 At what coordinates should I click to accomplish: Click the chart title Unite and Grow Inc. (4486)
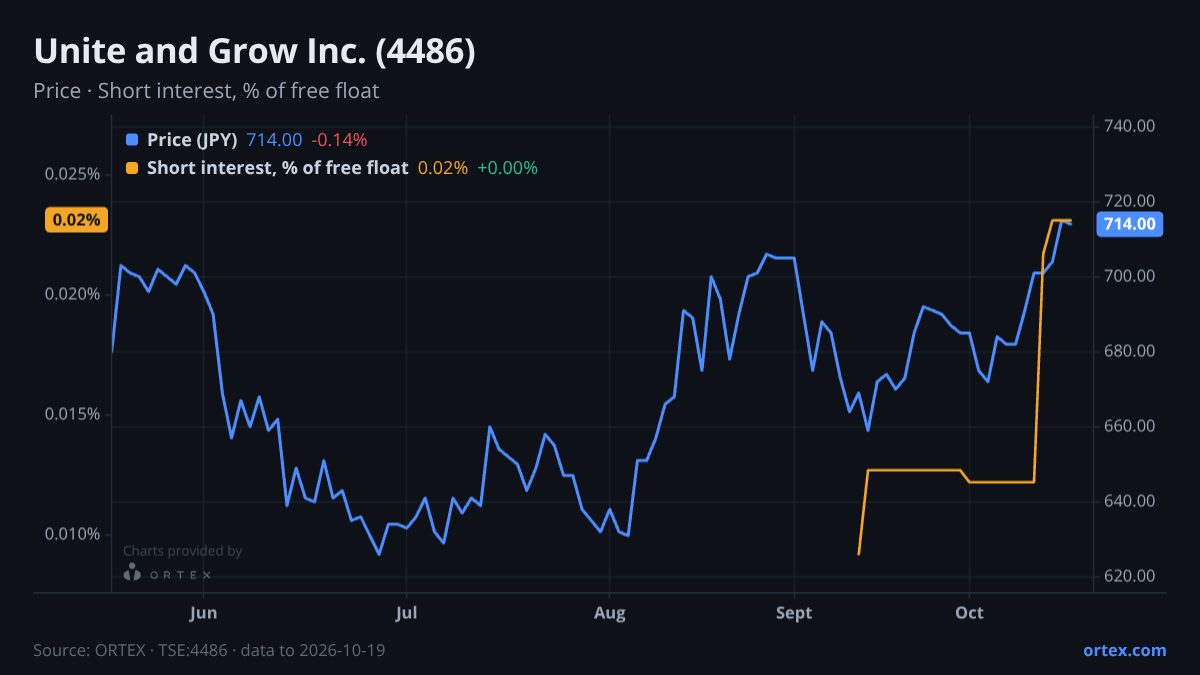click(254, 52)
